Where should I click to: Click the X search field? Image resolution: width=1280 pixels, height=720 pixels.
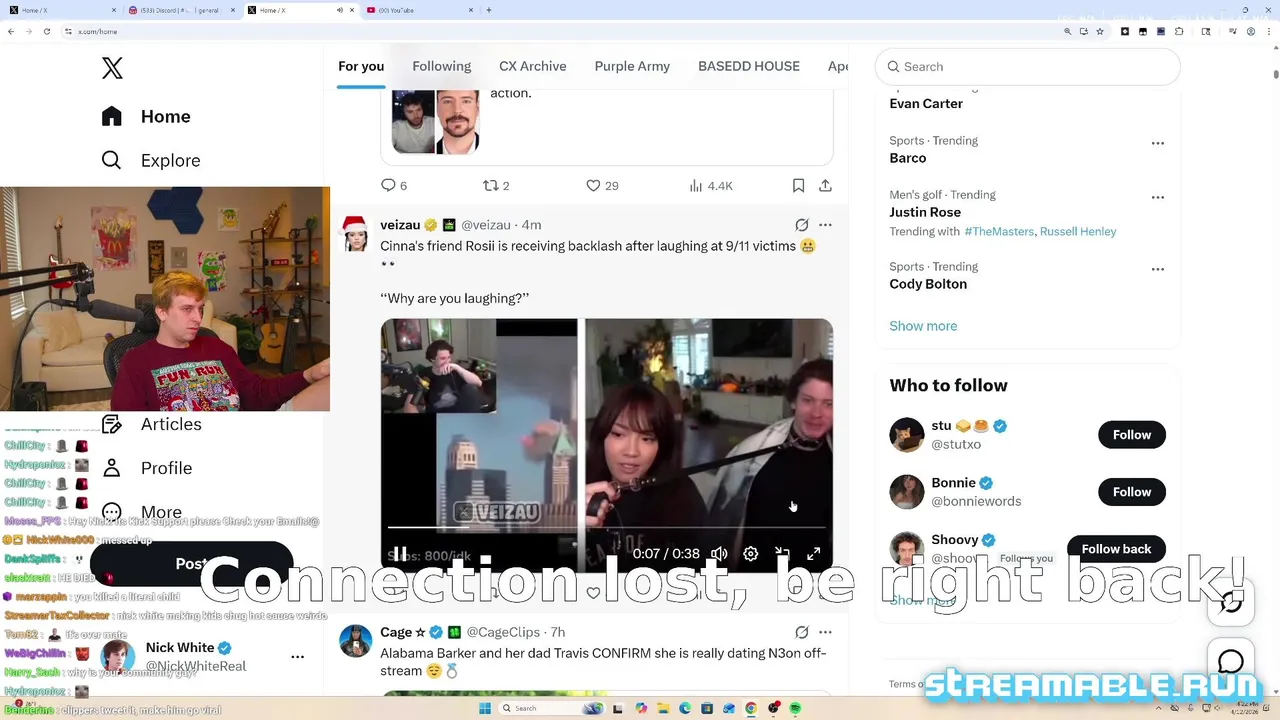(1028, 66)
